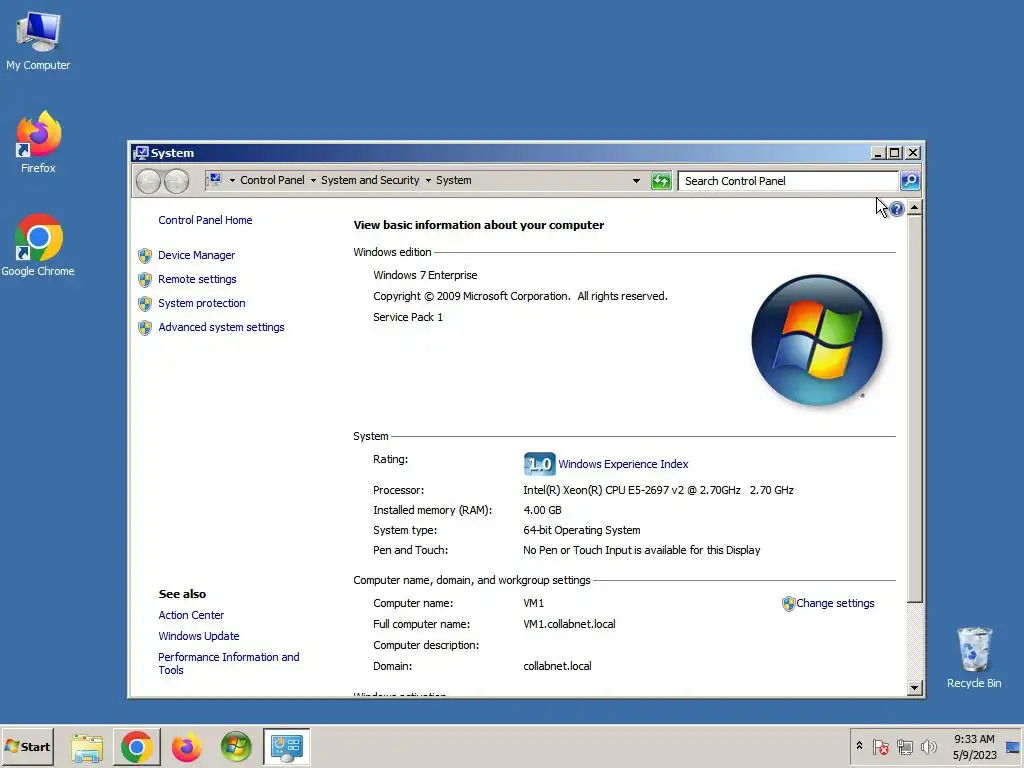Click the "4.00 GB" installed memory value
Image resolution: width=1024 pixels, height=768 pixels.
tap(542, 510)
